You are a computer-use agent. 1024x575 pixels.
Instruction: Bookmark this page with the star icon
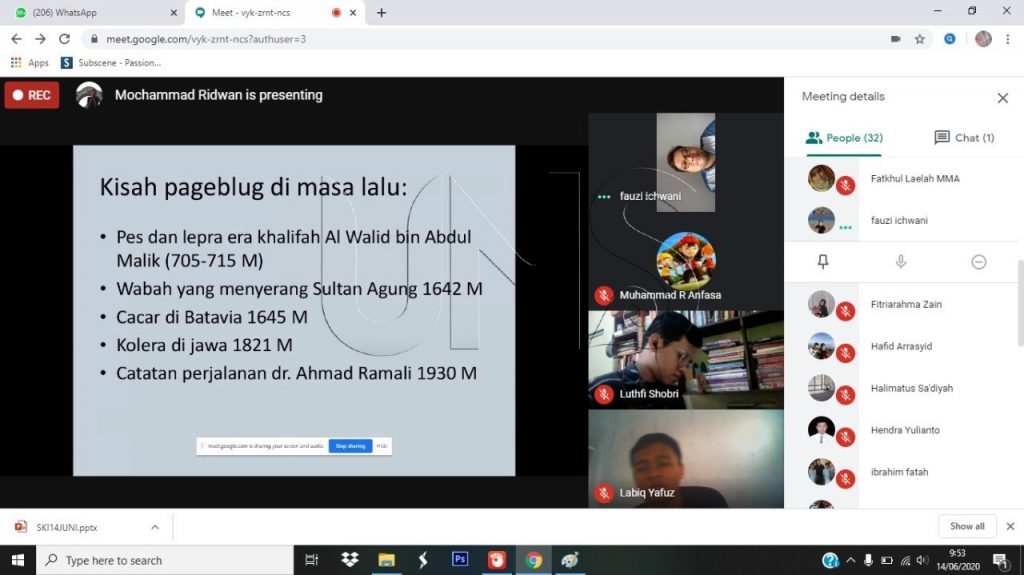[x=920, y=39]
